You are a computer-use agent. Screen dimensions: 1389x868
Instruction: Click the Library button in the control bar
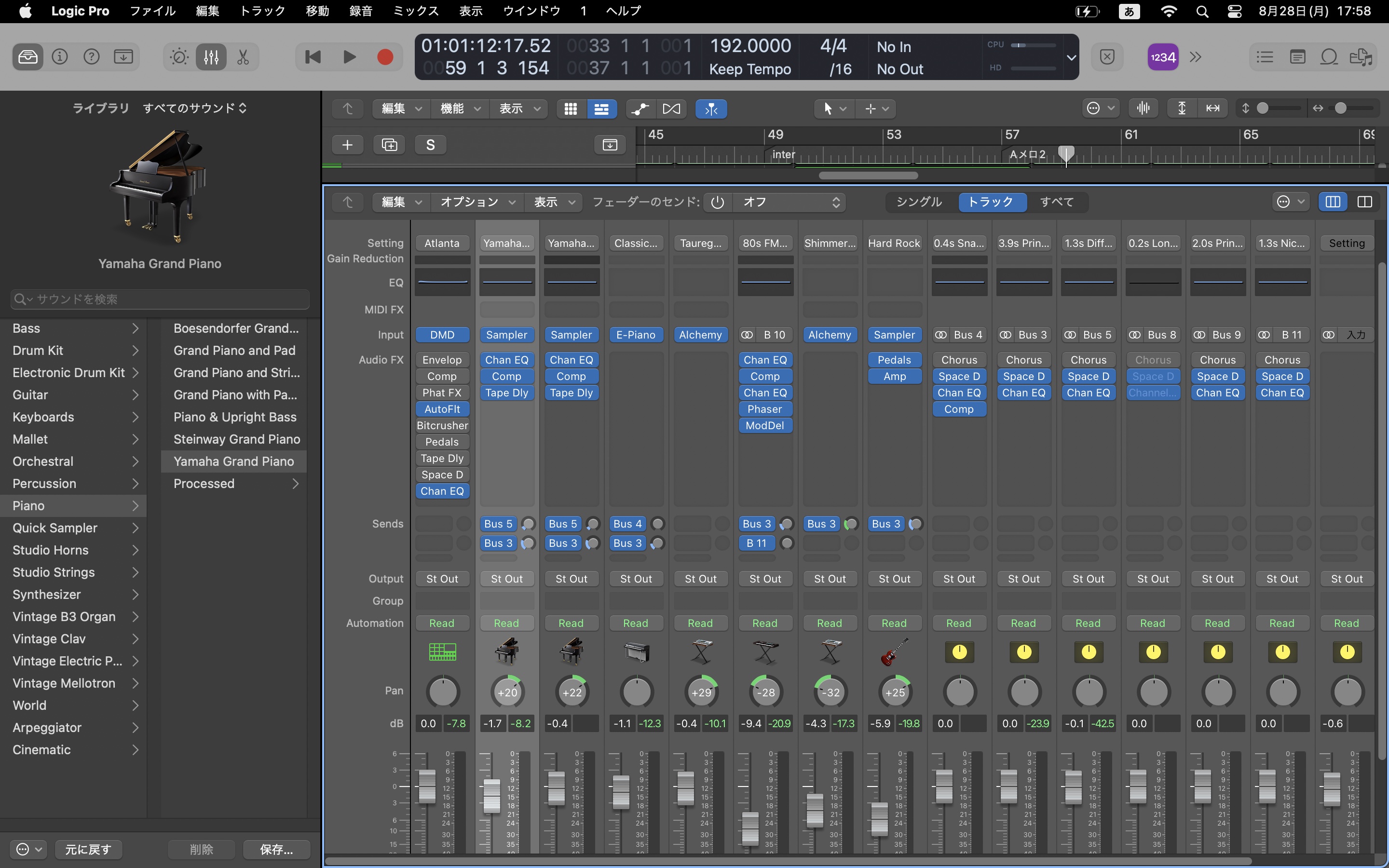[x=27, y=57]
